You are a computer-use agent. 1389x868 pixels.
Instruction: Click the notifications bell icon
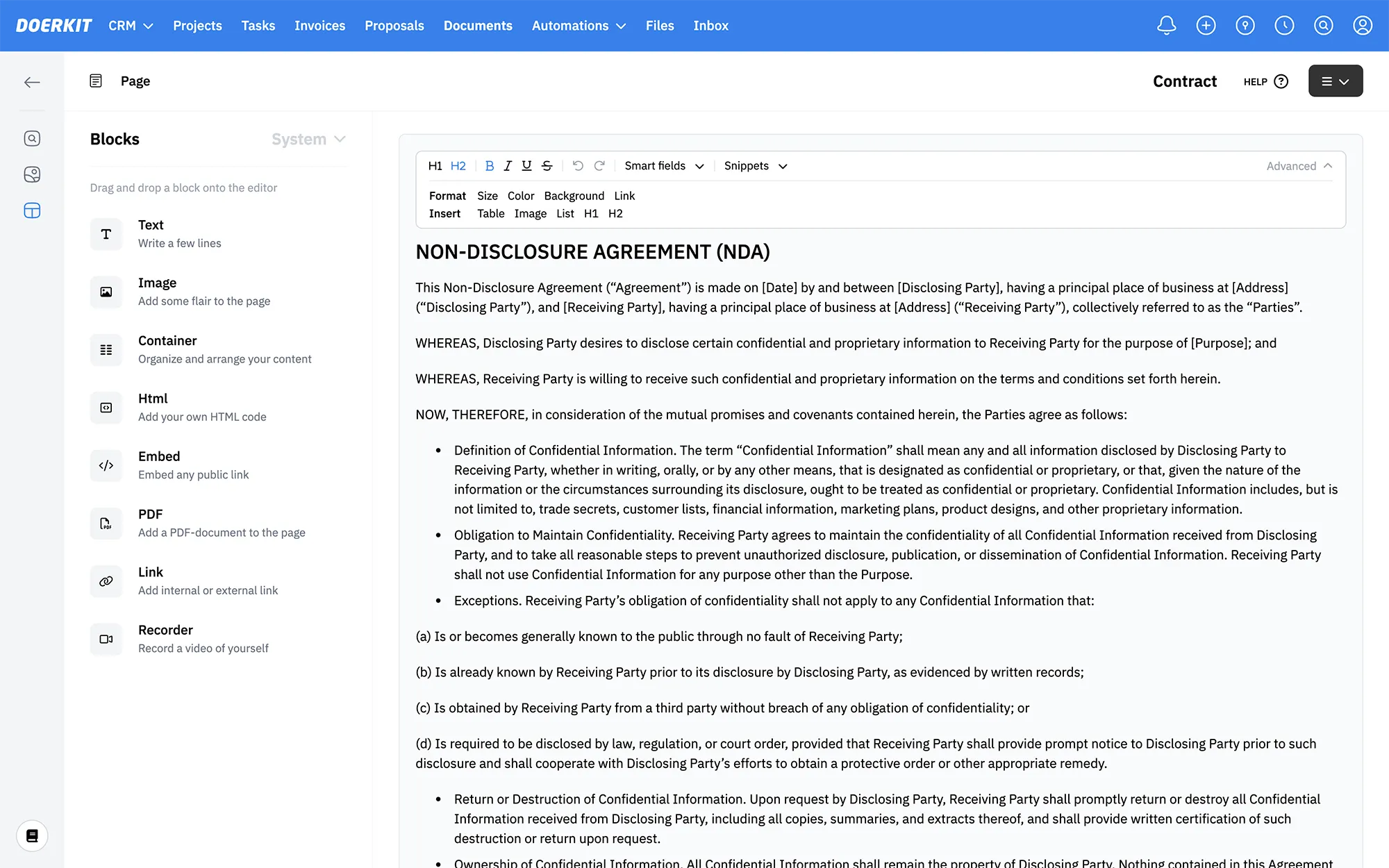click(1166, 26)
